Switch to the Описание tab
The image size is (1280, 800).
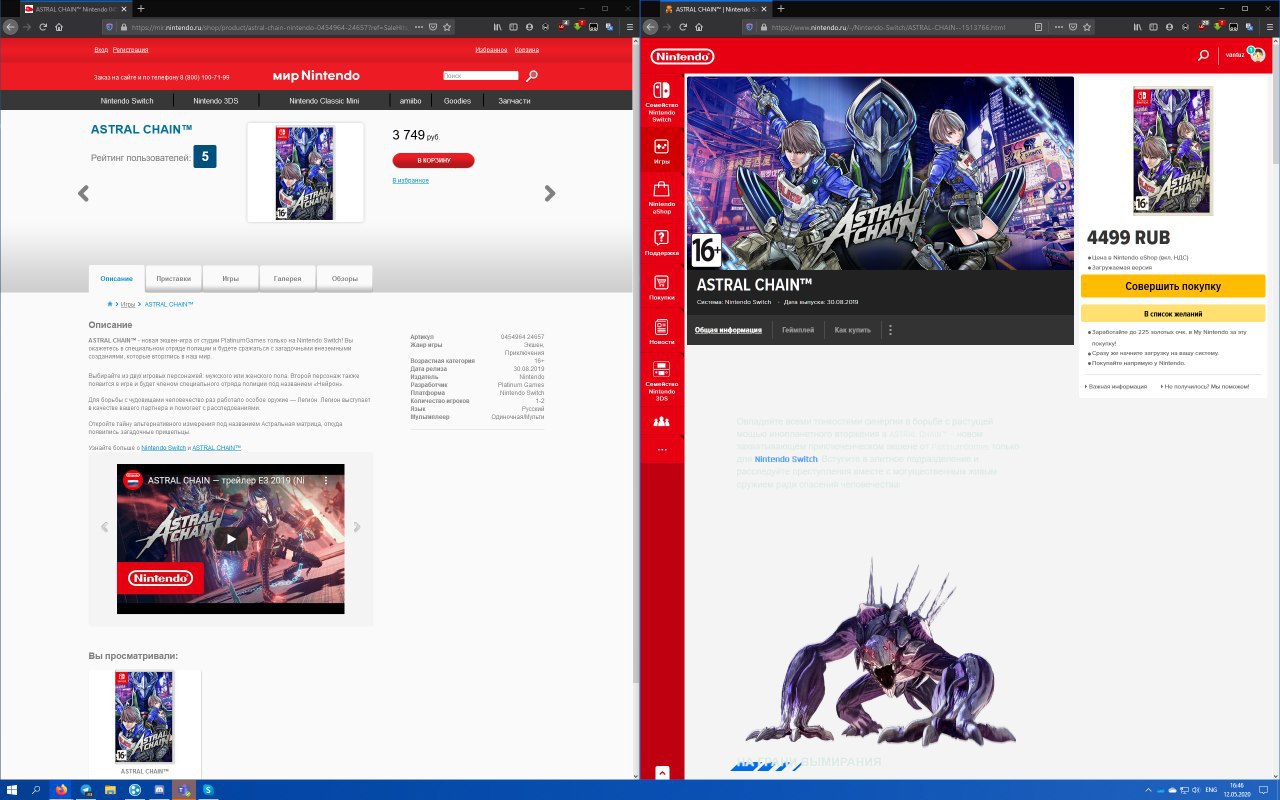point(117,279)
